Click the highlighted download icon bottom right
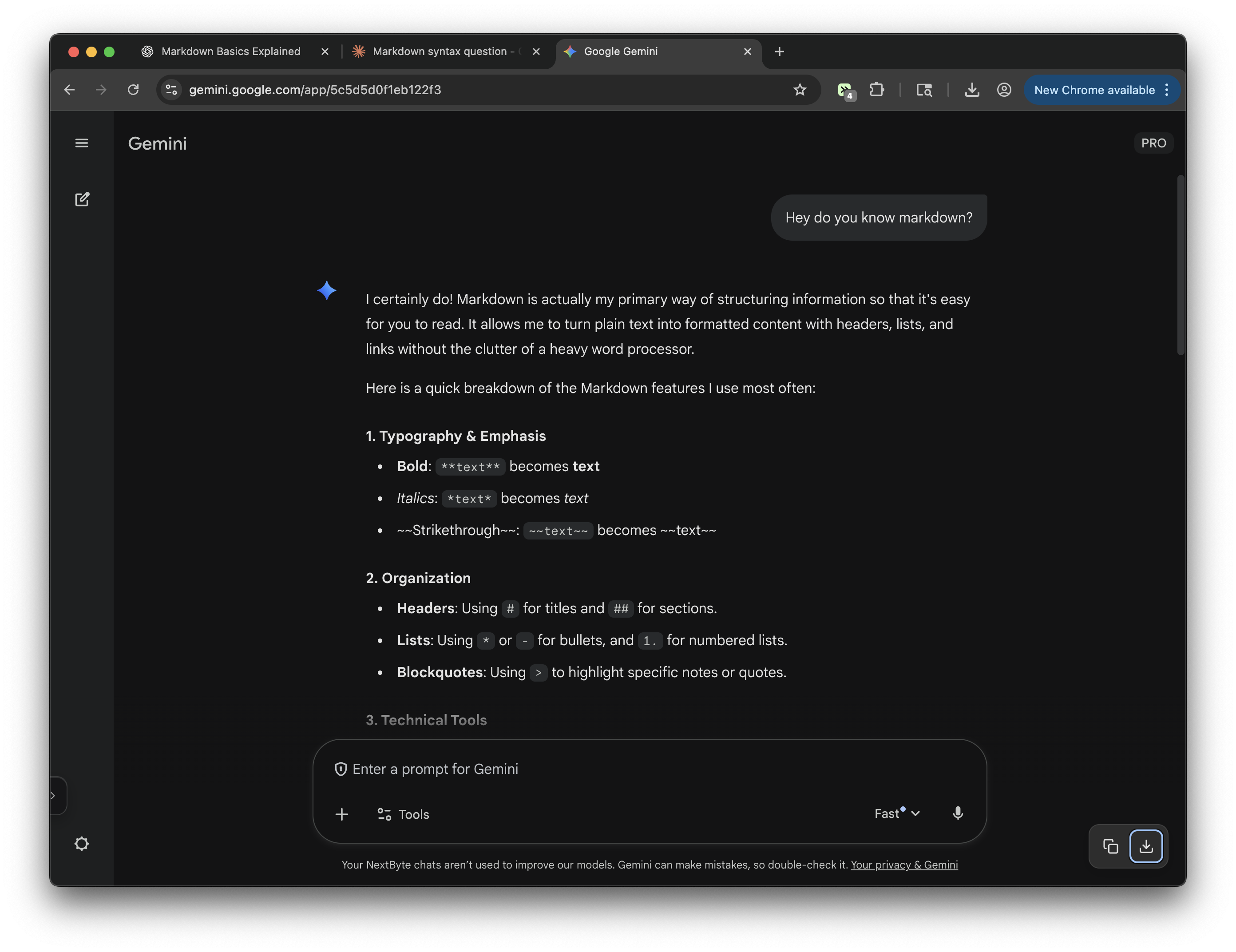Viewport: 1236px width, 952px height. click(1146, 846)
